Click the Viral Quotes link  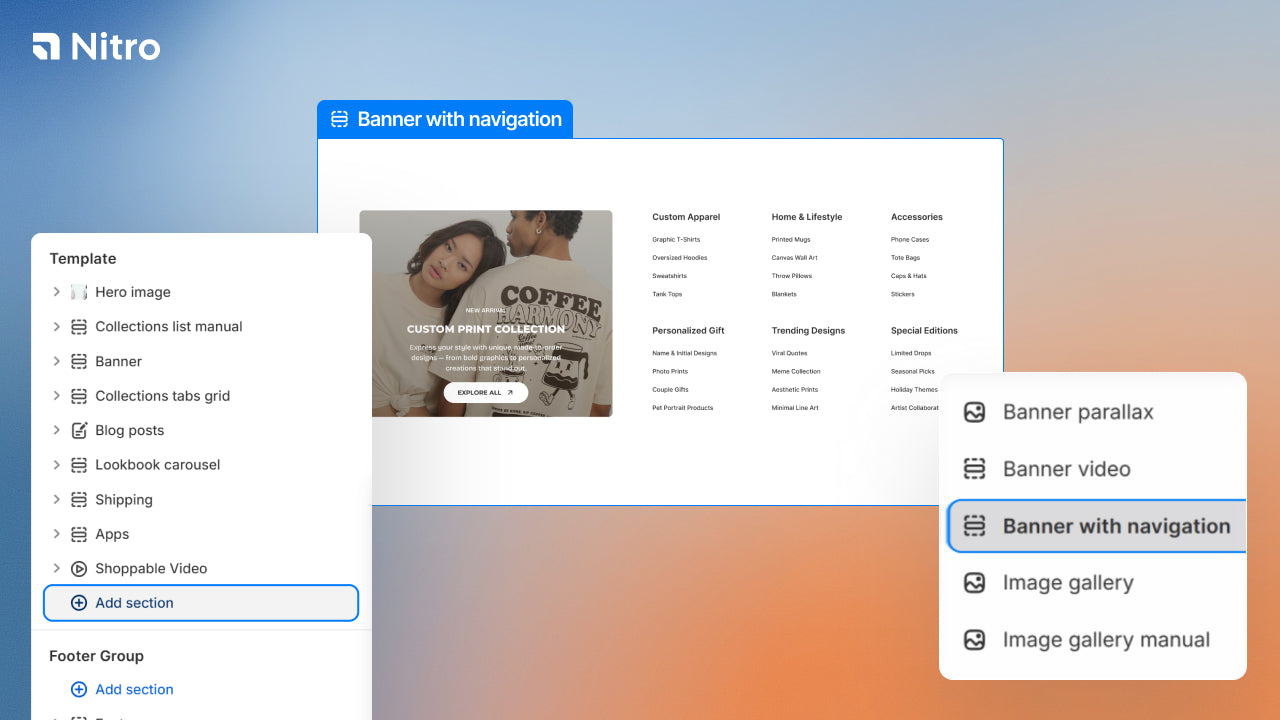coord(789,353)
